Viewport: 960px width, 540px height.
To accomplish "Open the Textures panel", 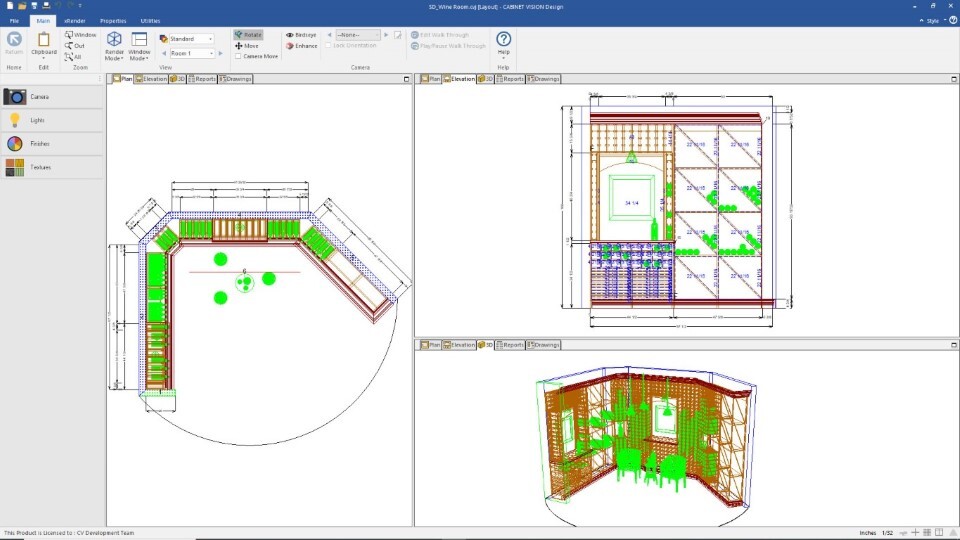I will [52, 167].
